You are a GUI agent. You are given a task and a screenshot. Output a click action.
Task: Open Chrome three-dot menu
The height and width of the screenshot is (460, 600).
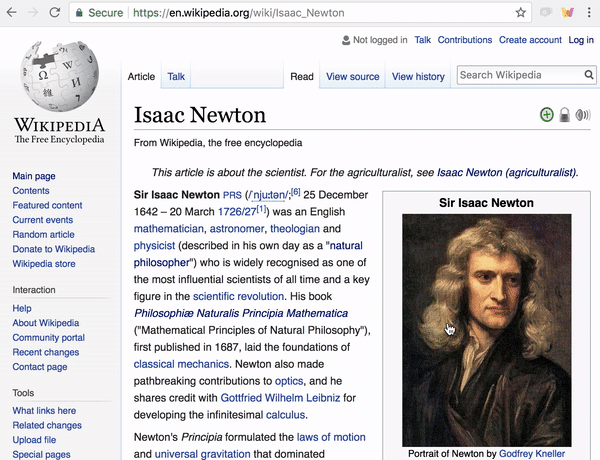click(x=589, y=13)
